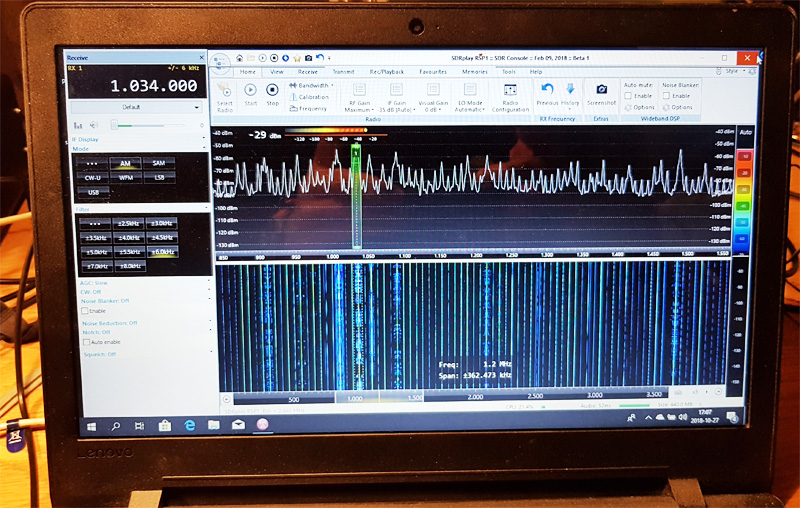The image size is (800, 508).
Task: Select the ±8.0kHz filter
Action: pyautogui.click(x=130, y=266)
